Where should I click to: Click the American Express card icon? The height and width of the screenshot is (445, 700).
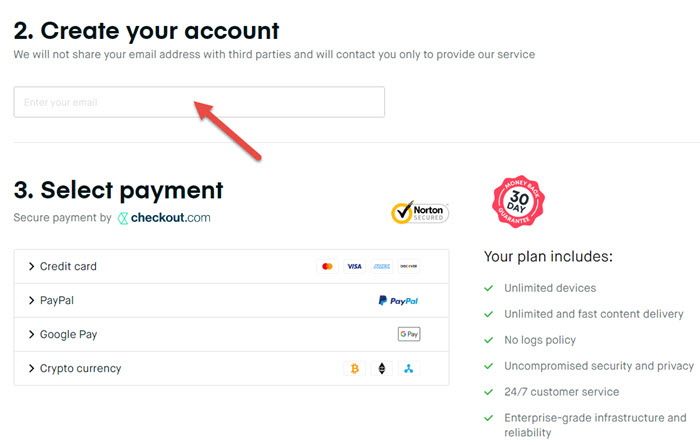(x=382, y=266)
